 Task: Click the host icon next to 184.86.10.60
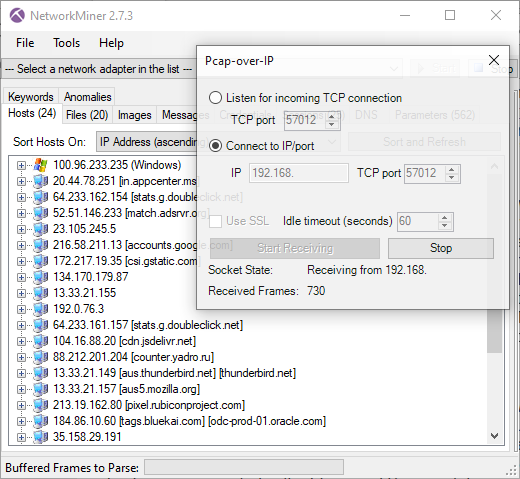(41, 421)
